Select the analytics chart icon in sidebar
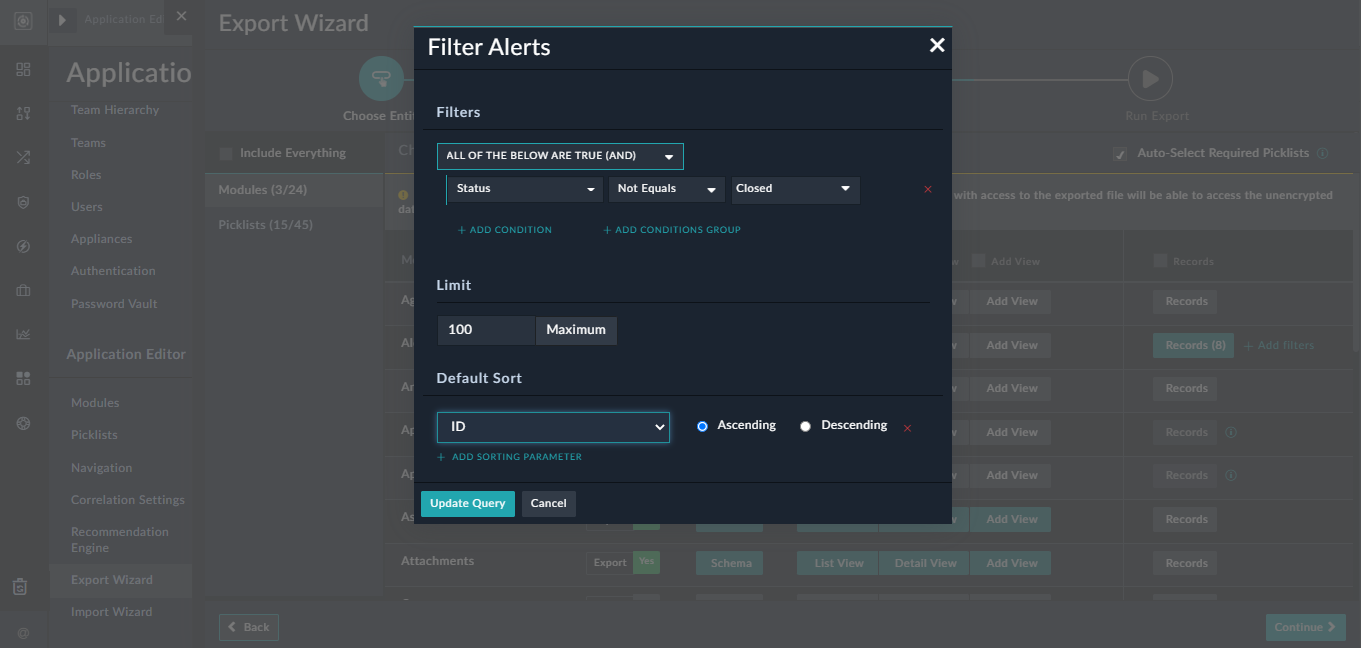The image size is (1361, 648). [x=23, y=334]
